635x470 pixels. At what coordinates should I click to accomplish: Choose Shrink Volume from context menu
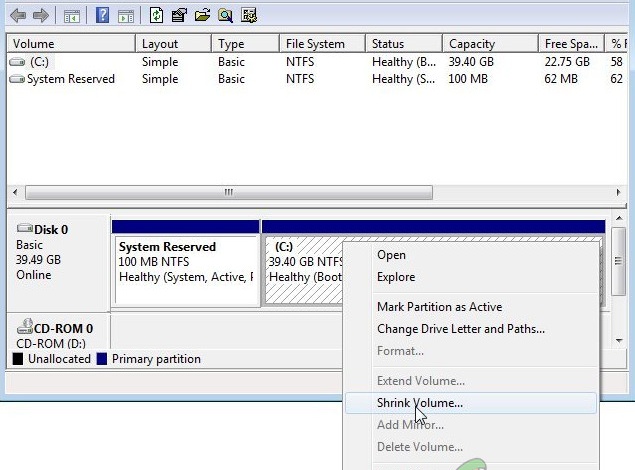point(420,403)
